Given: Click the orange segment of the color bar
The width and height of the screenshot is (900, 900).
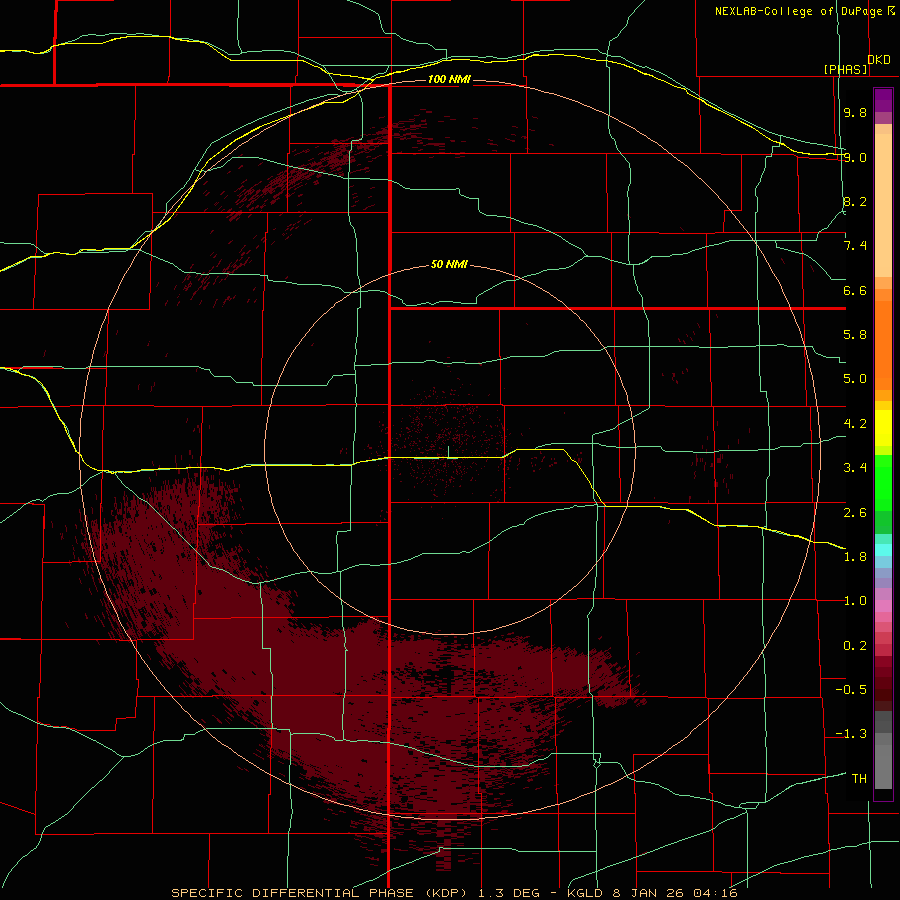Looking at the screenshot, I should click(x=883, y=344).
